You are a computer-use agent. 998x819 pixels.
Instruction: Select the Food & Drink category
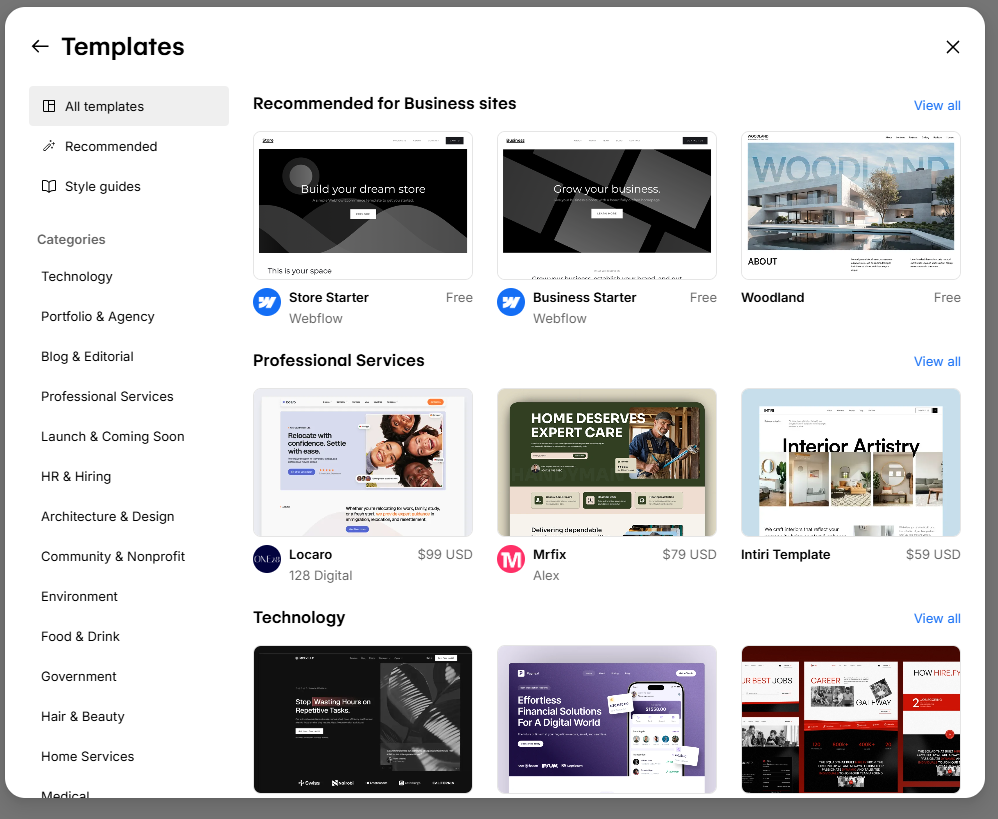(x=80, y=636)
